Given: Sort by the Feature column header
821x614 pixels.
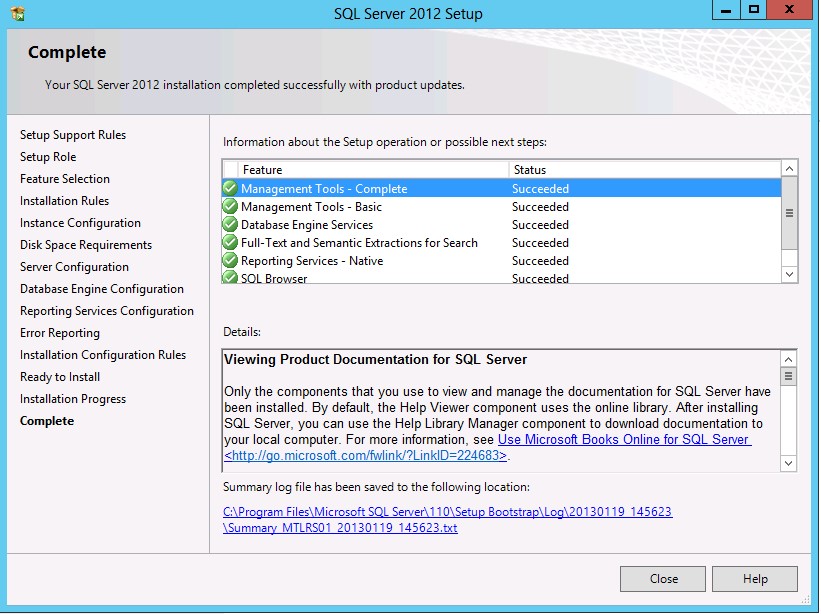Looking at the screenshot, I should point(374,170).
